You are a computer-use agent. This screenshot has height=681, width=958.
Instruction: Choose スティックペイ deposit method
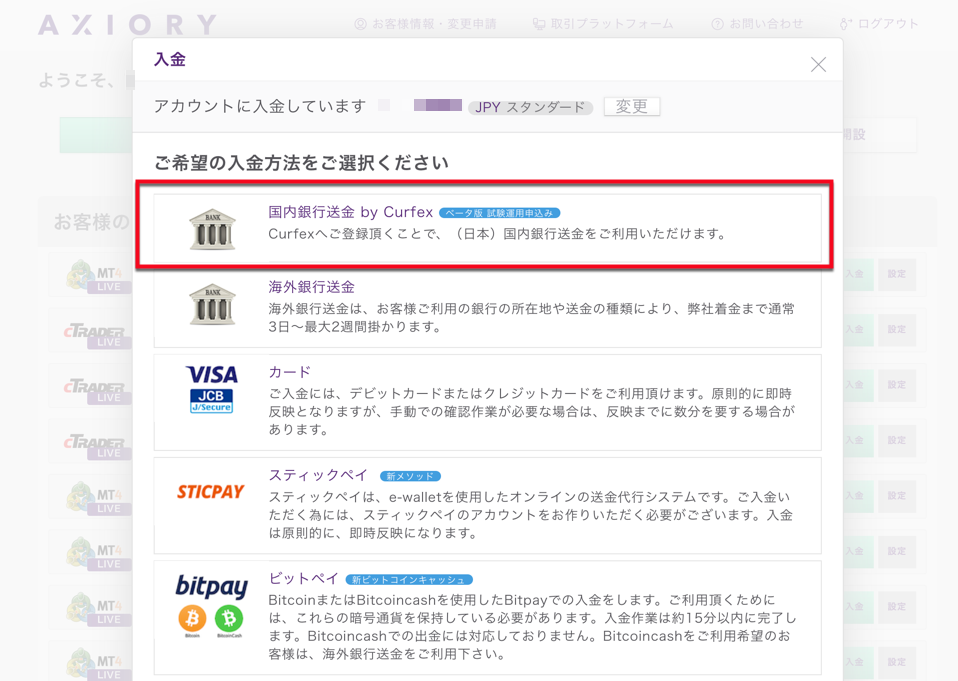tap(488, 505)
